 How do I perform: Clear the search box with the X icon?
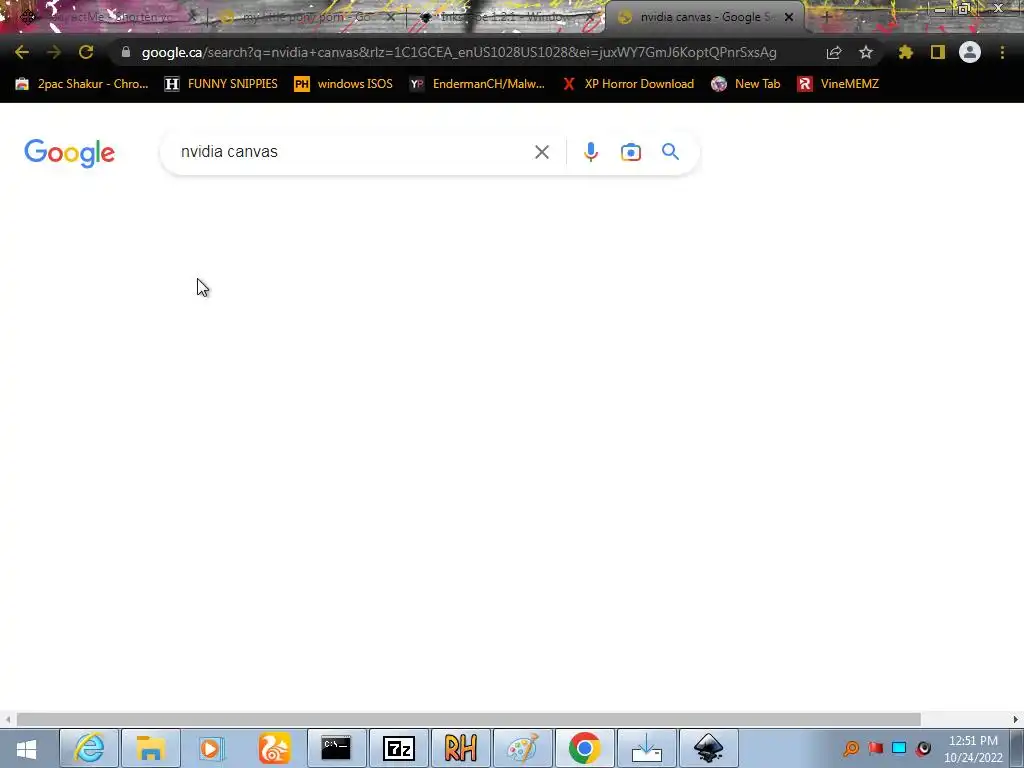tap(541, 152)
